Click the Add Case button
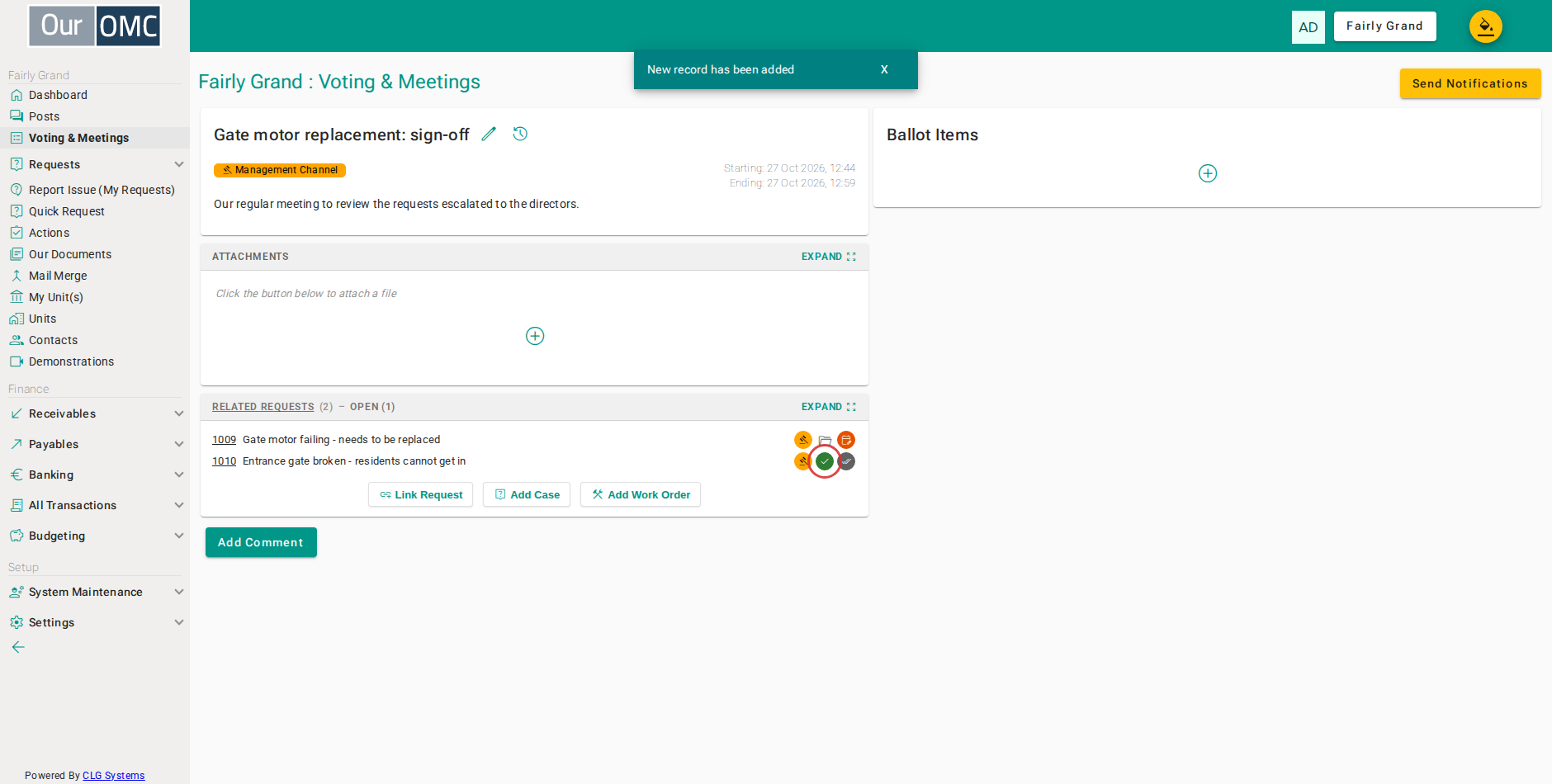Viewport: 1552px width, 784px height. click(527, 494)
